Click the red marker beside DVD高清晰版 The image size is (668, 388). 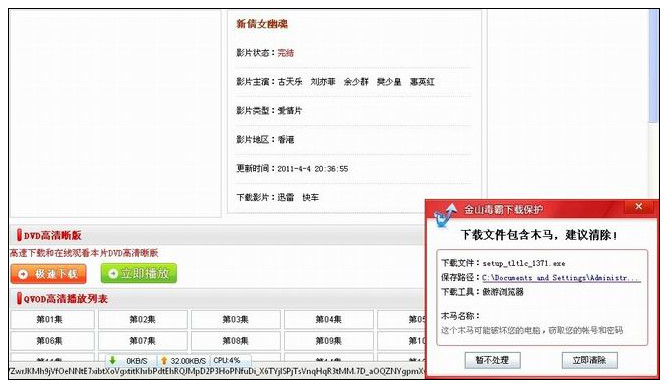[19, 235]
